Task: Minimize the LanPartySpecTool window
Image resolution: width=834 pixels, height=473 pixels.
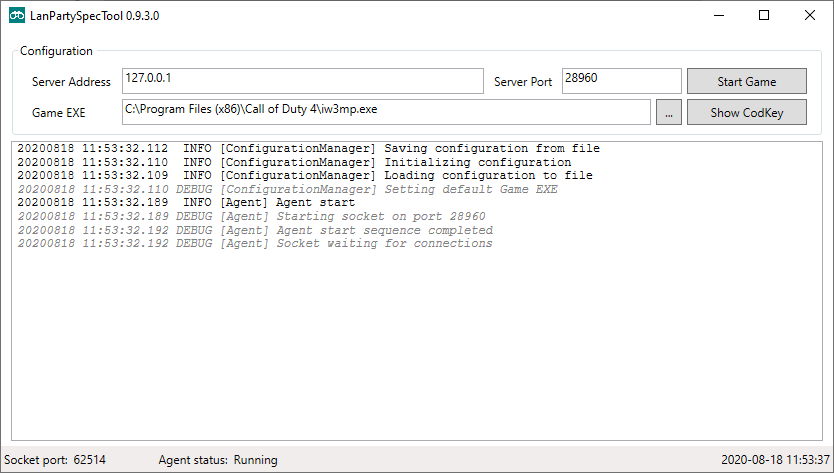Action: 717,16
